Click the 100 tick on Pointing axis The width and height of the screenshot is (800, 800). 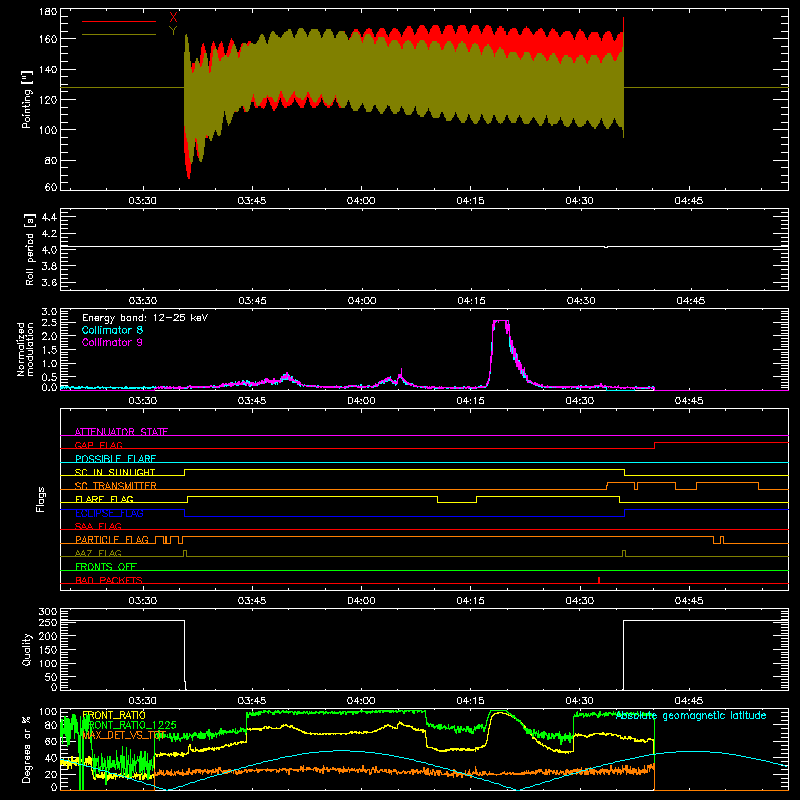point(48,130)
